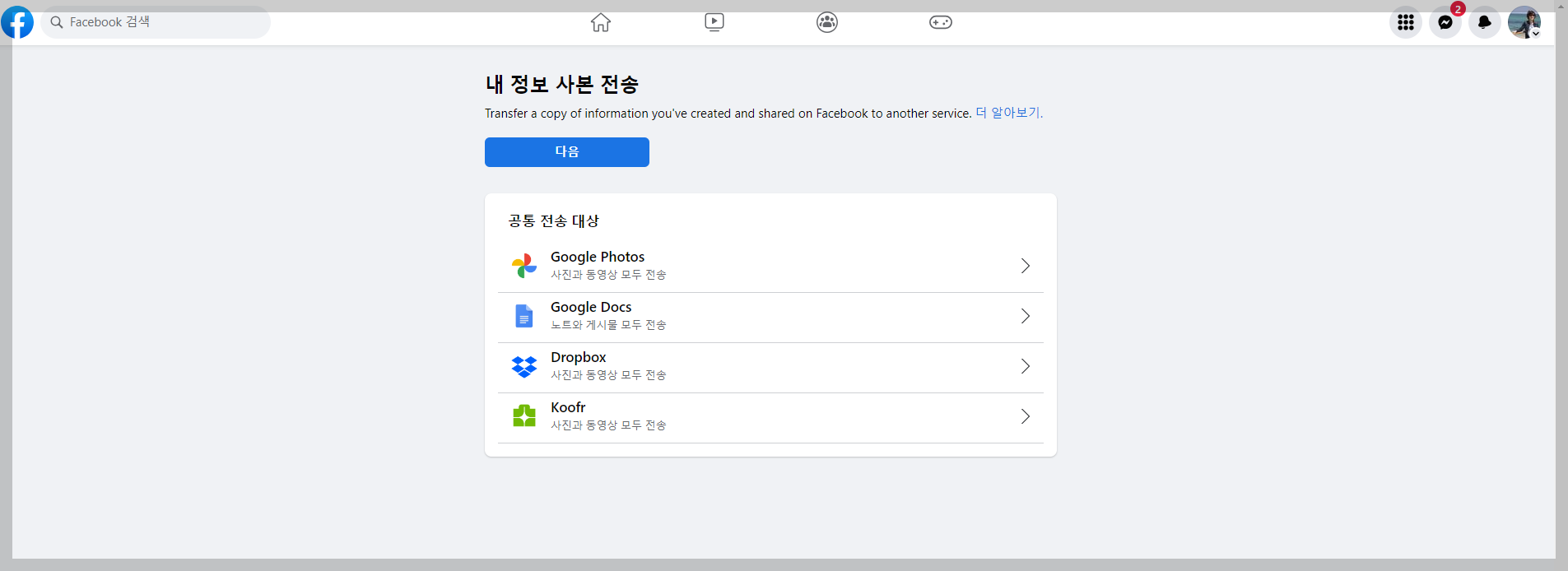Expand the Dropbox row chevron

tap(1026, 366)
